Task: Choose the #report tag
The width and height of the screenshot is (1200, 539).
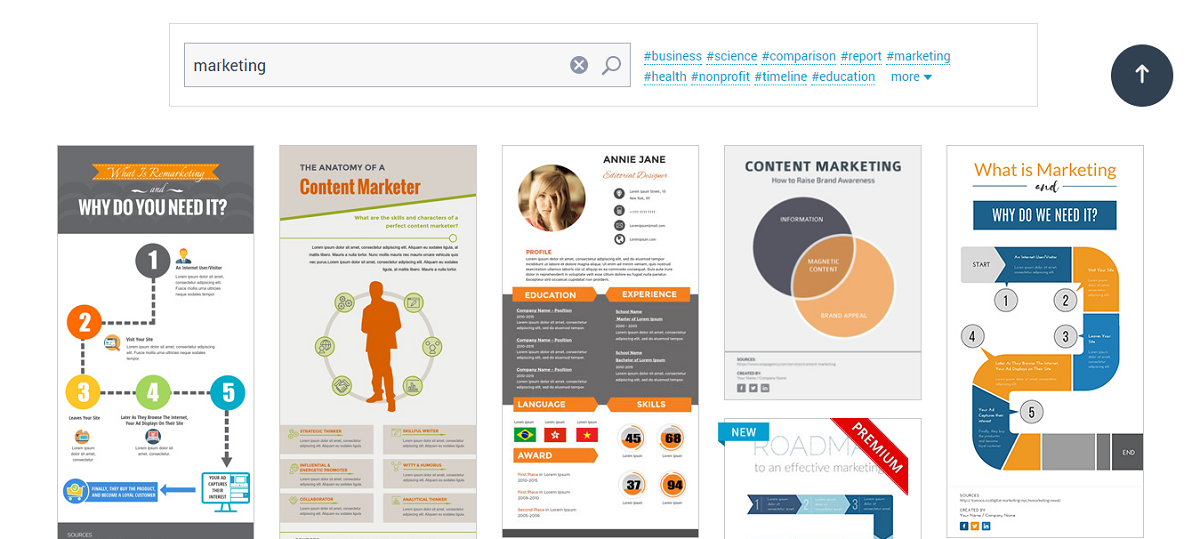Action: point(861,56)
